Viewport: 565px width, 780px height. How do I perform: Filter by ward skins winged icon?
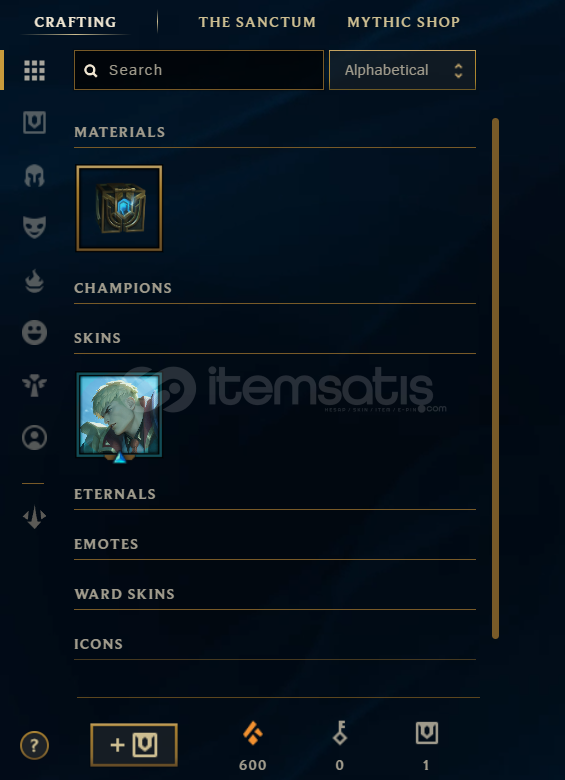click(34, 386)
